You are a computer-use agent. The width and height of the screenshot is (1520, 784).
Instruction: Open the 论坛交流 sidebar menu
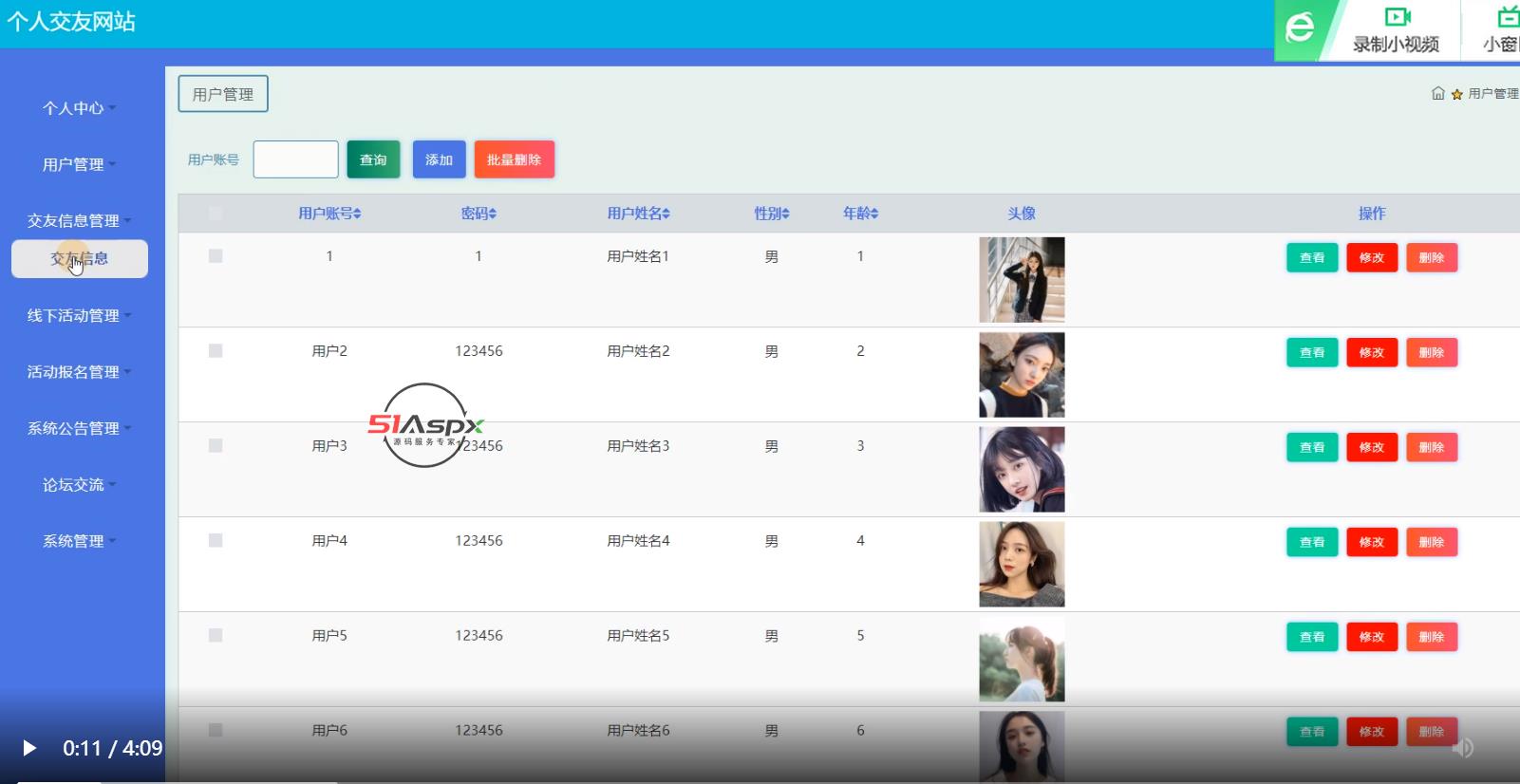tap(80, 485)
